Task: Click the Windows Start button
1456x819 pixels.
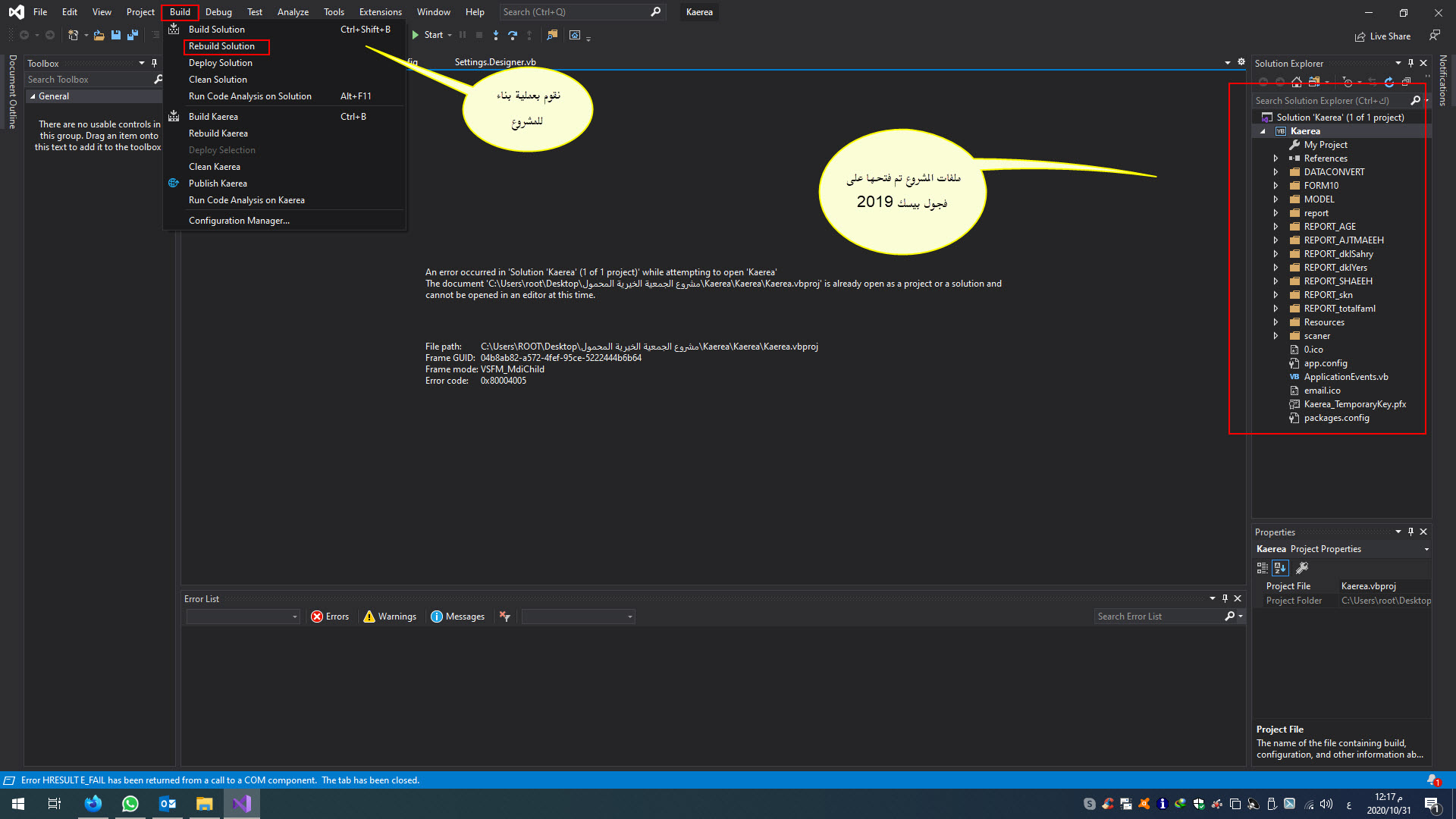Action: [18, 804]
